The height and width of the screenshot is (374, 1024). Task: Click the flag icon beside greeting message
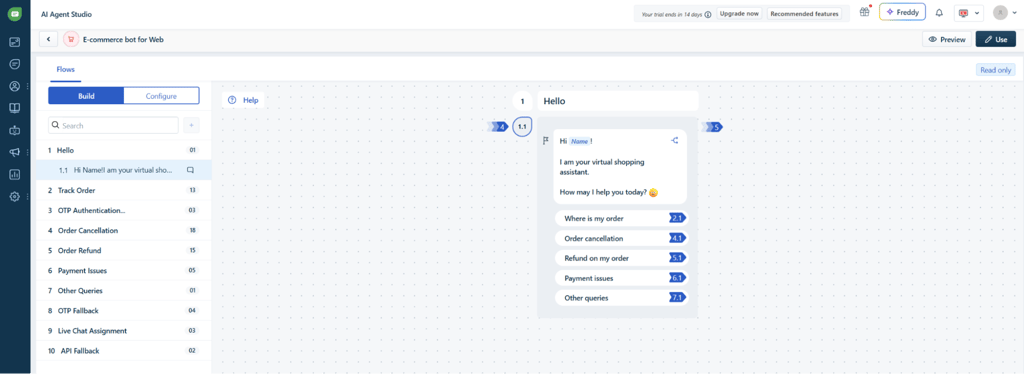pos(545,140)
